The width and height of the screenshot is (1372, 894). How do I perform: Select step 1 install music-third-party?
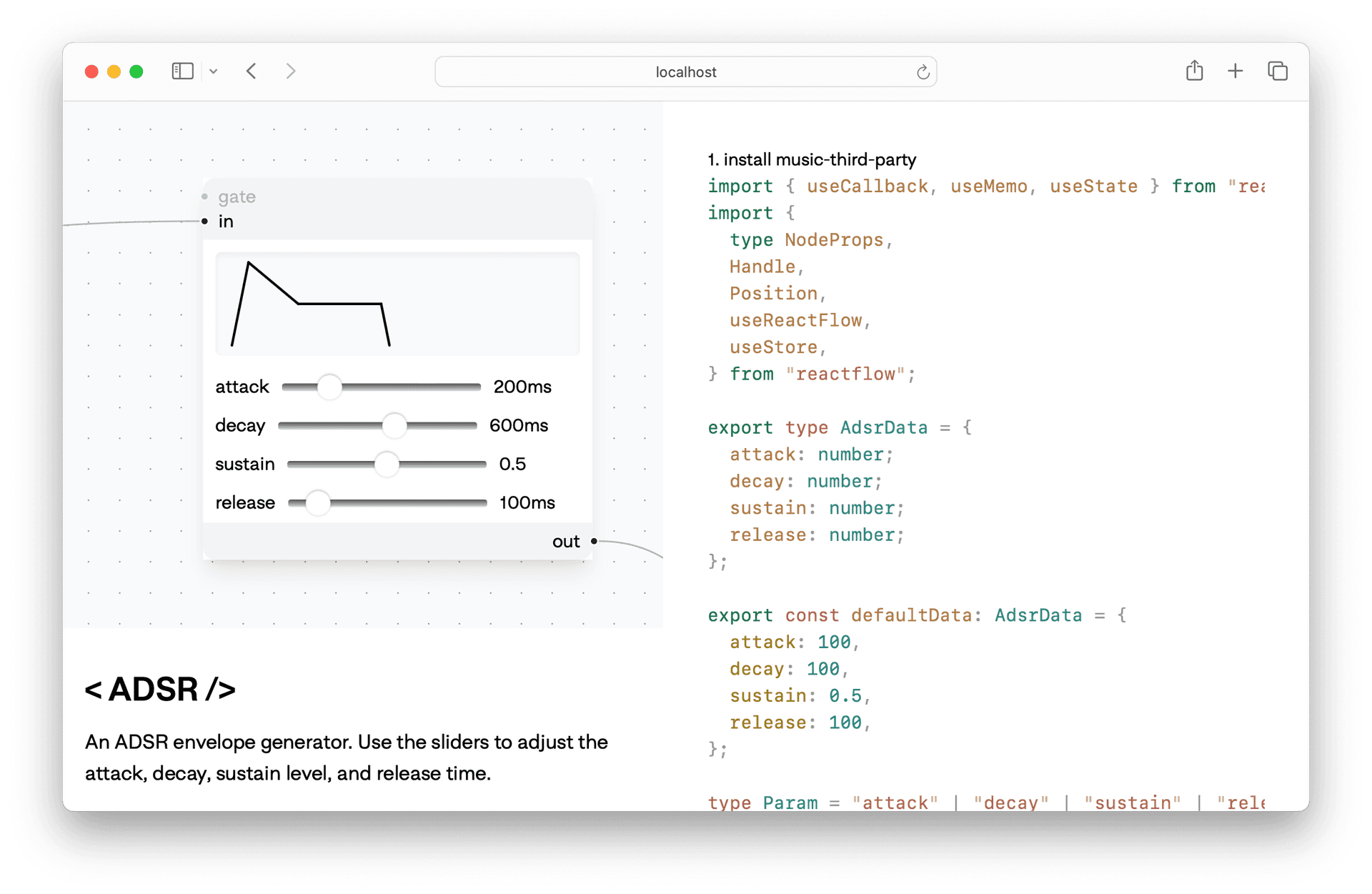click(812, 159)
